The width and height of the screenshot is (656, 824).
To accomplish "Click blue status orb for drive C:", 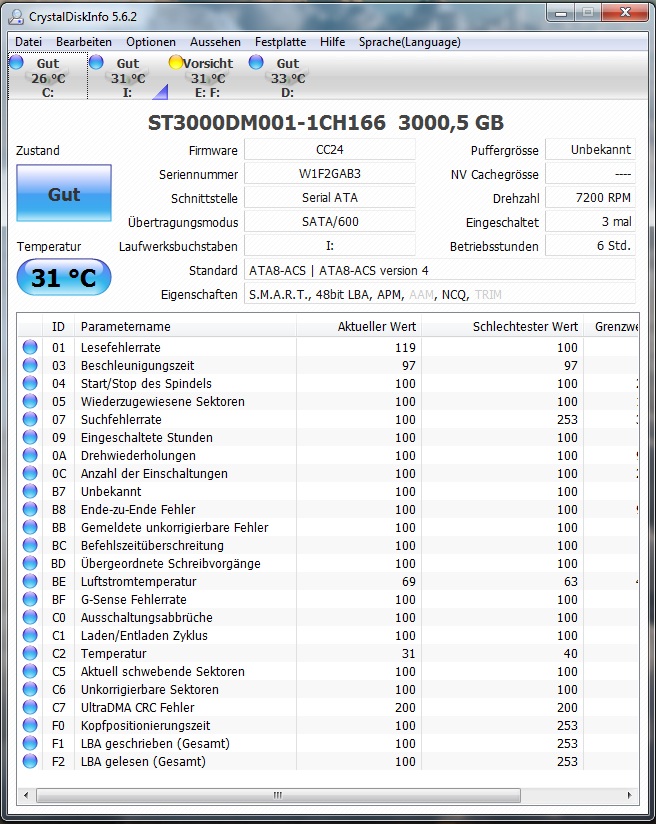I will coord(16,63).
